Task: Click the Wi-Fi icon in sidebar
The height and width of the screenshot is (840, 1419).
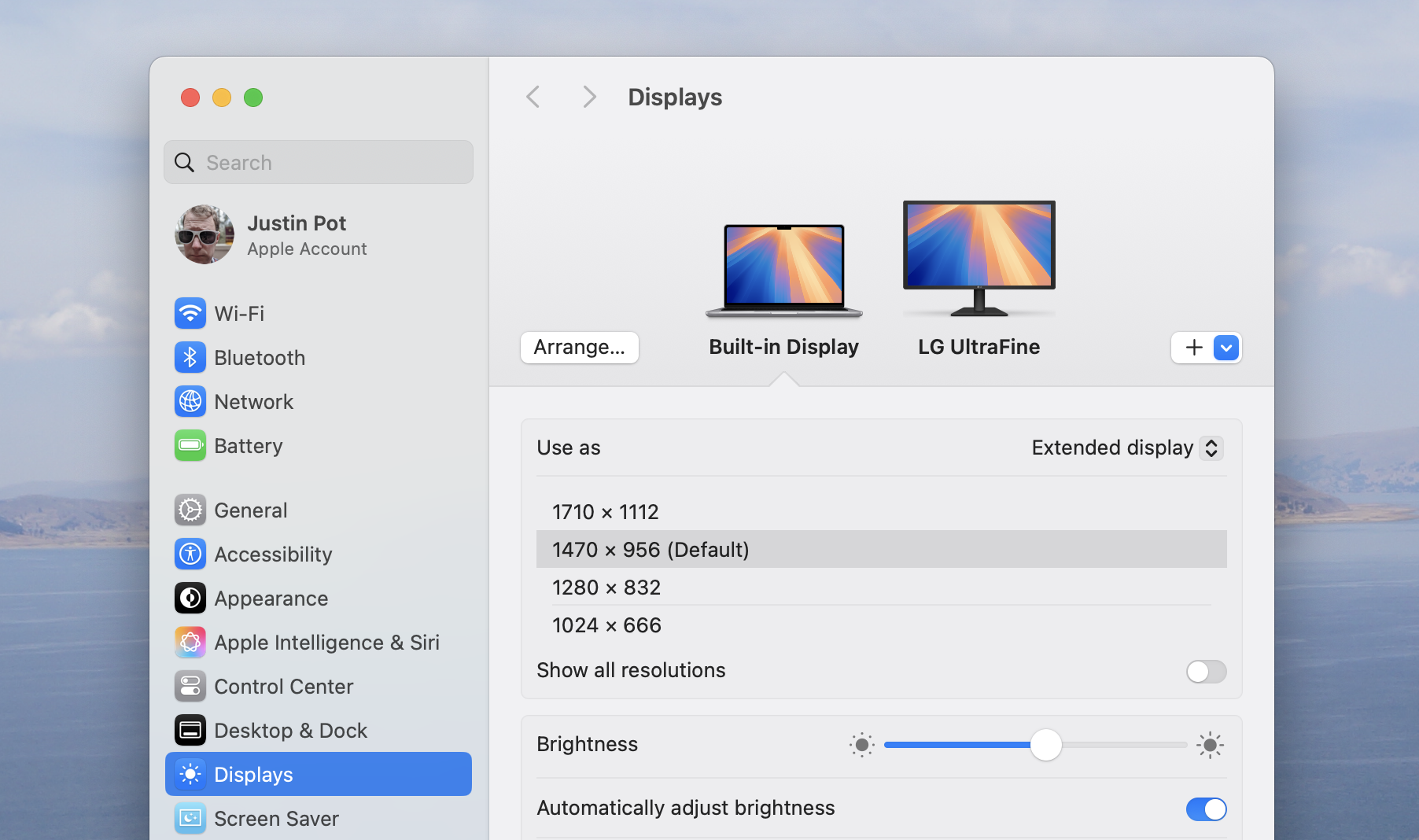Action: (190, 313)
